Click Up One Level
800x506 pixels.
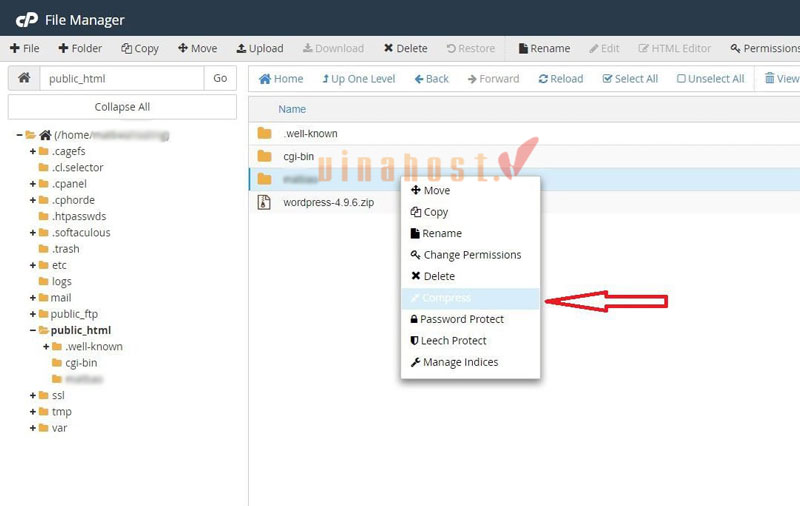(359, 79)
